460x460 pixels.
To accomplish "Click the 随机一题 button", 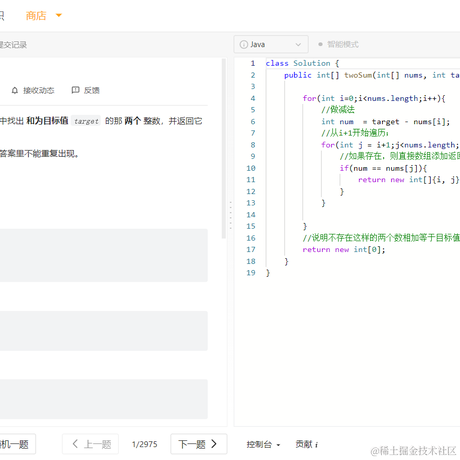I will (x=17, y=444).
